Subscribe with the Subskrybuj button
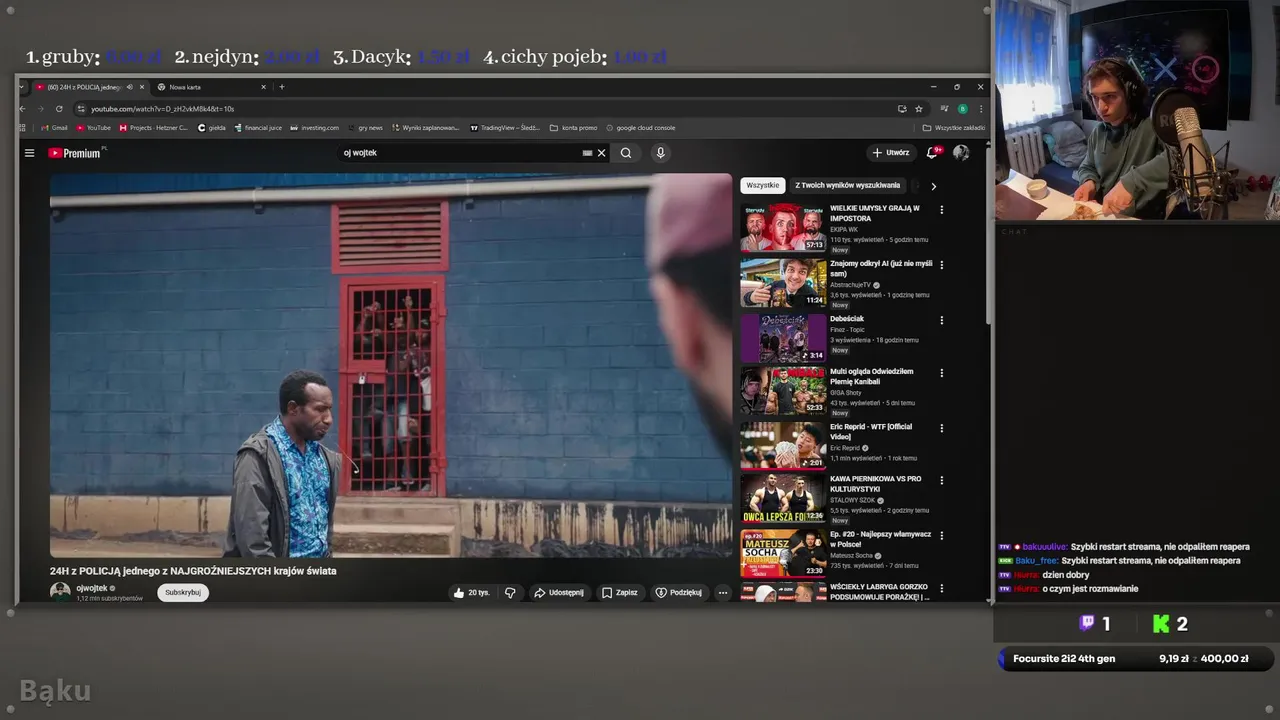1280x720 pixels. 183,592
